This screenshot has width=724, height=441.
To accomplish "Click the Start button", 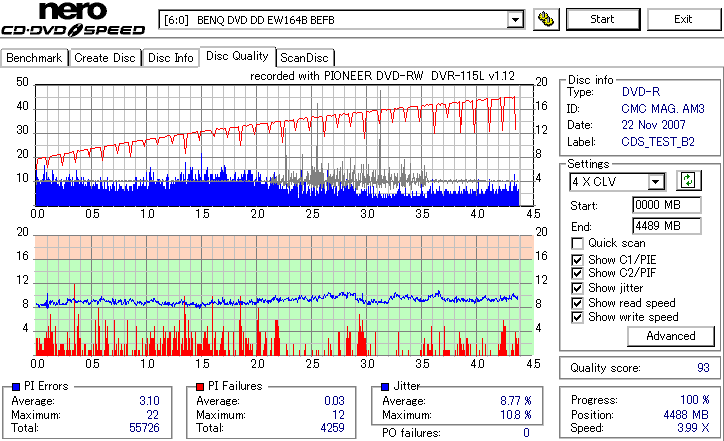I will [603, 19].
